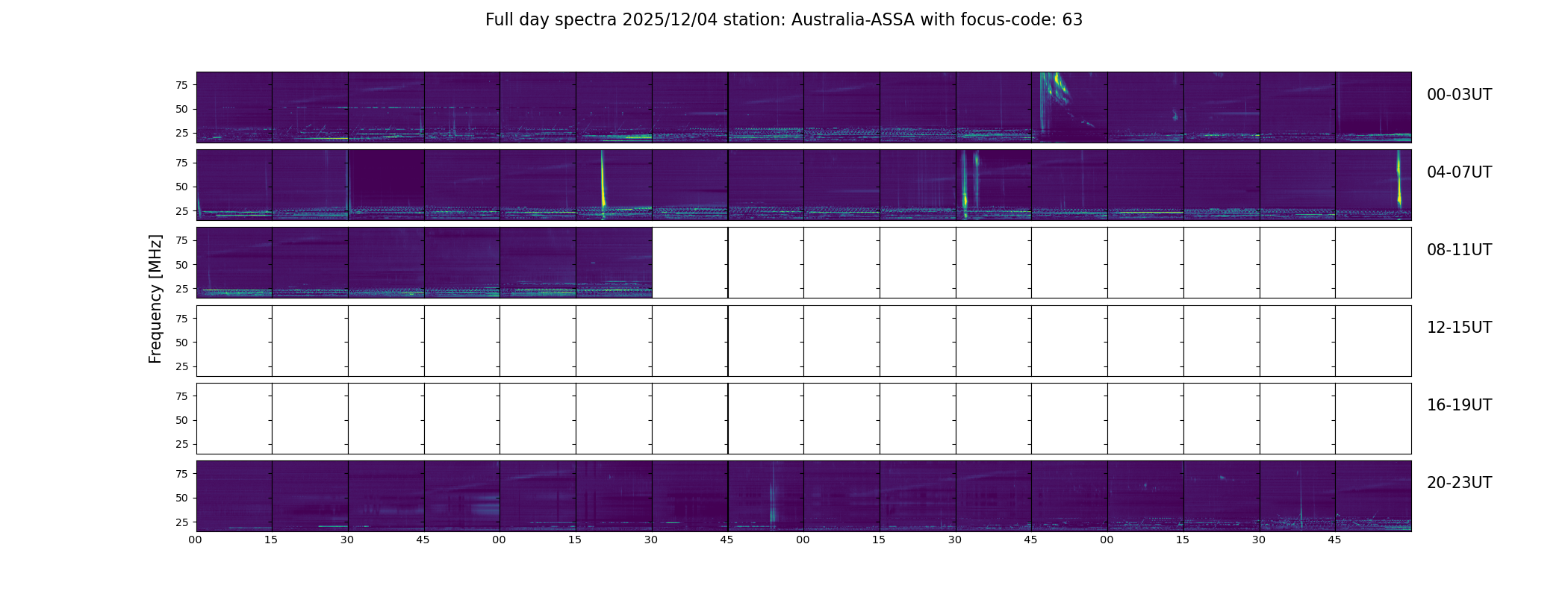
Task: Select the '12-15UT' row label
Action: click(1459, 328)
